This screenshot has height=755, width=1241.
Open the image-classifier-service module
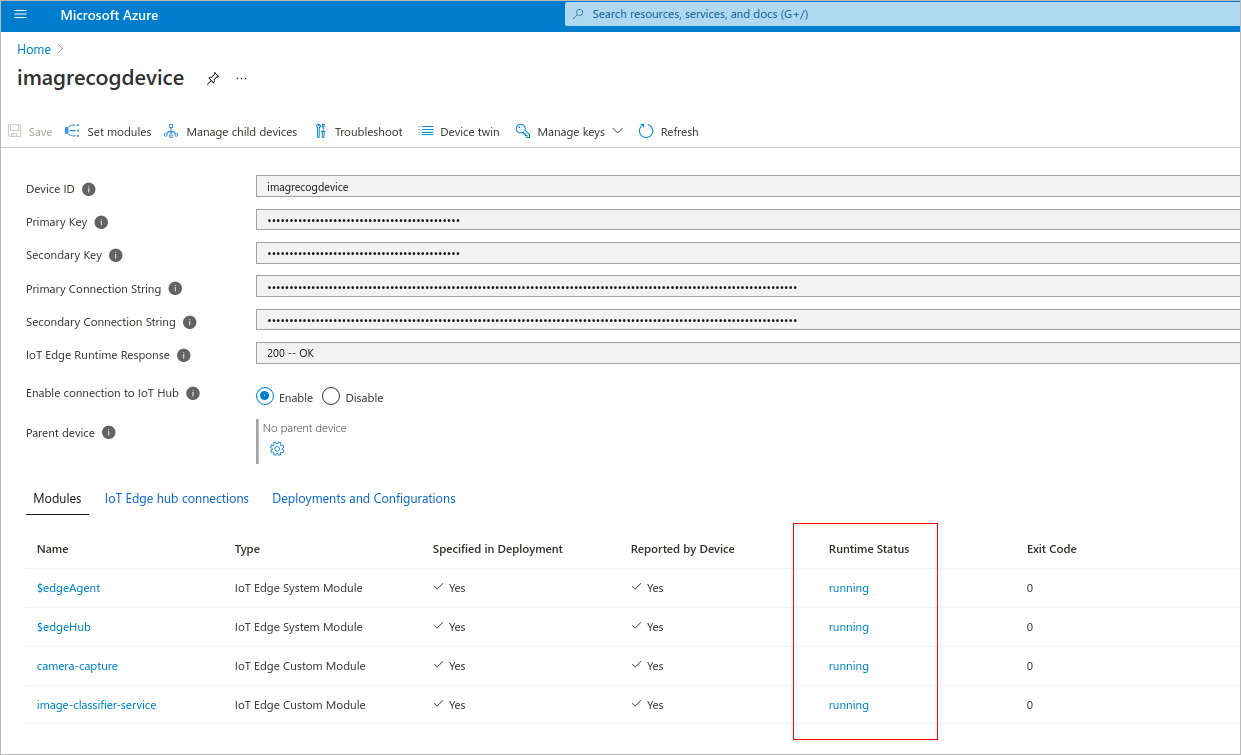click(96, 705)
